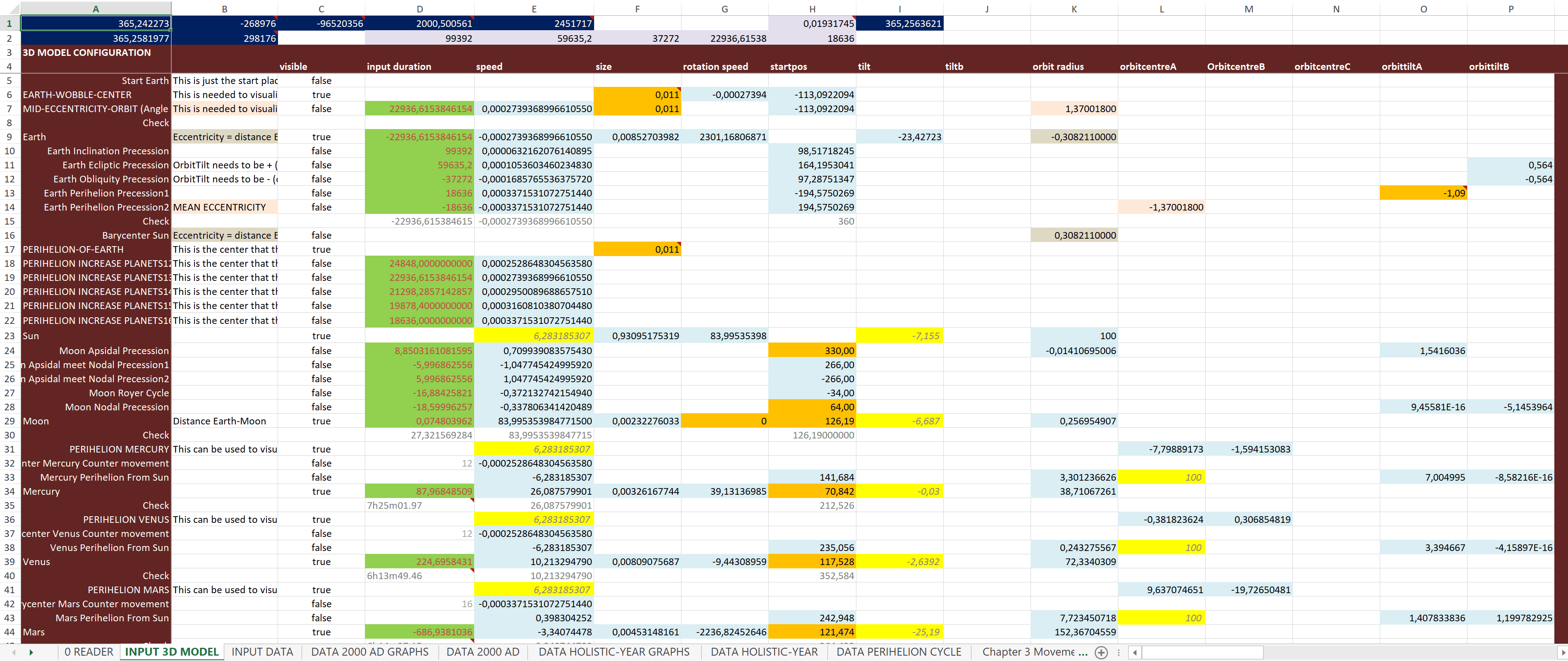Select column D header

pos(420,9)
